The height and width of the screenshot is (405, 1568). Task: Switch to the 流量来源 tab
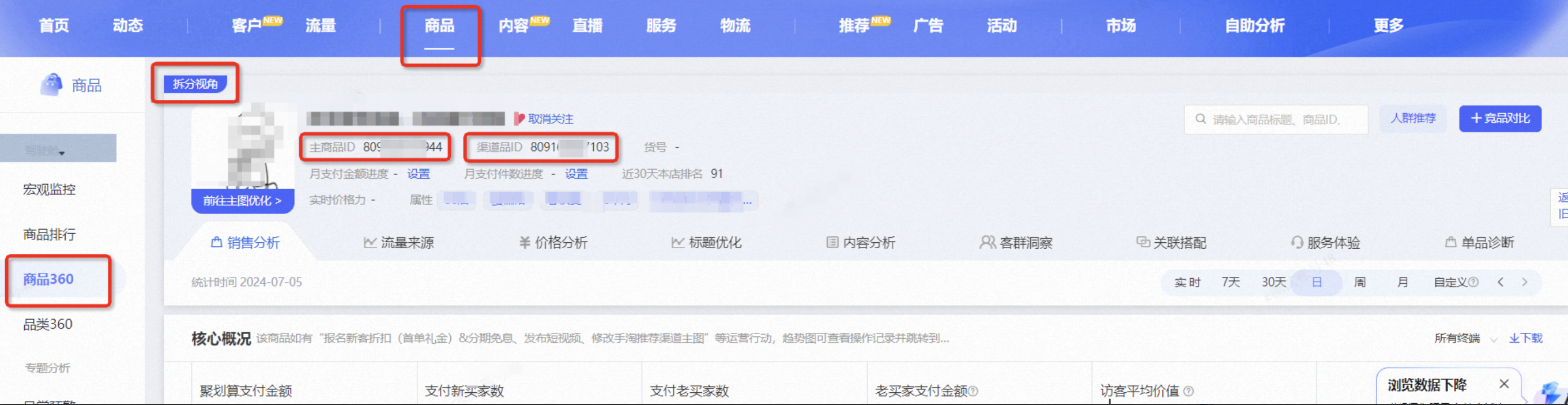399,242
